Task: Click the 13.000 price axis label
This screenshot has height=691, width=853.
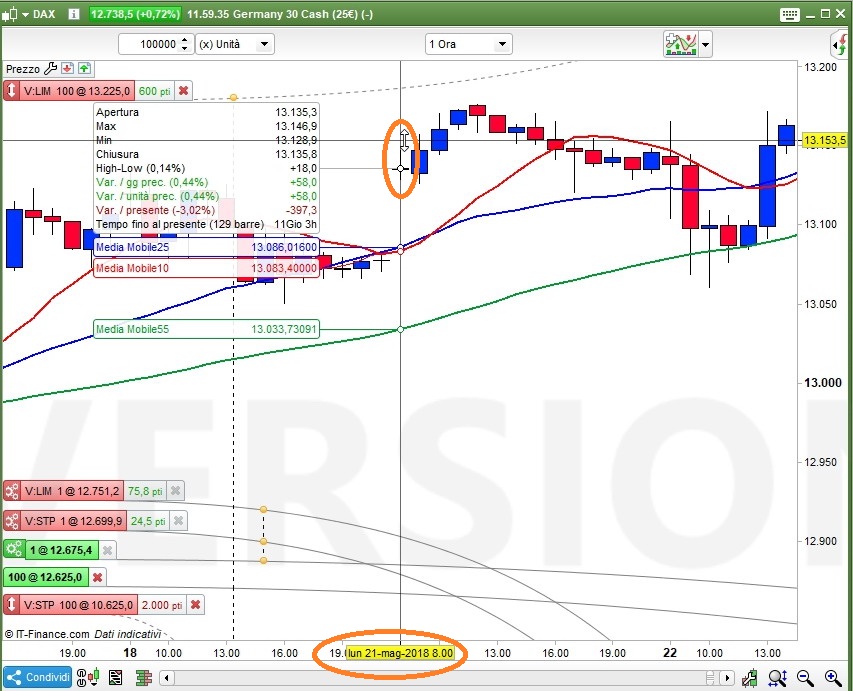Action: (823, 383)
